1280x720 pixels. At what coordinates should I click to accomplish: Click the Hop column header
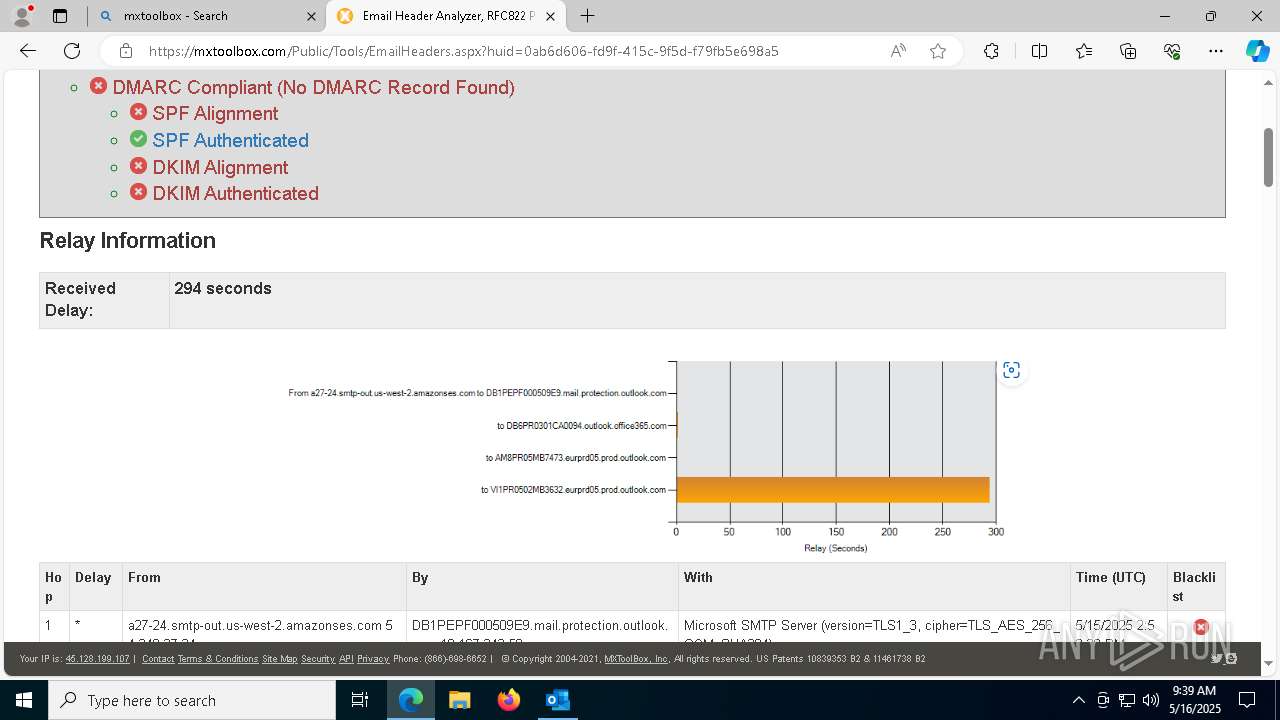click(54, 587)
